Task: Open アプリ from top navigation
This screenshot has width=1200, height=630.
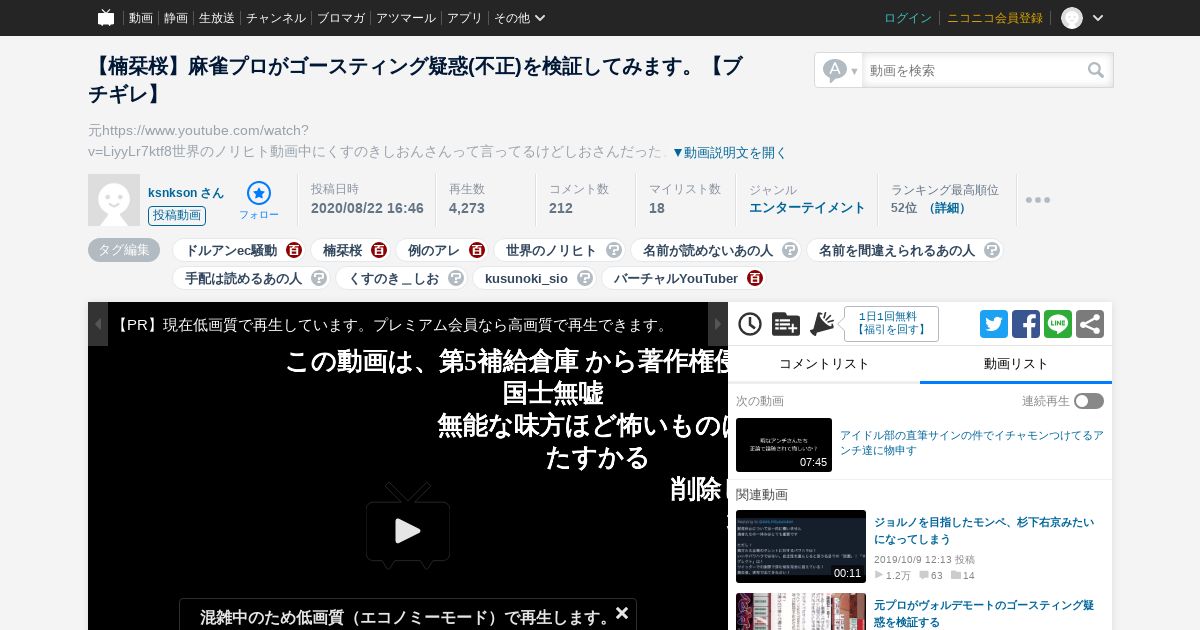Action: point(465,18)
